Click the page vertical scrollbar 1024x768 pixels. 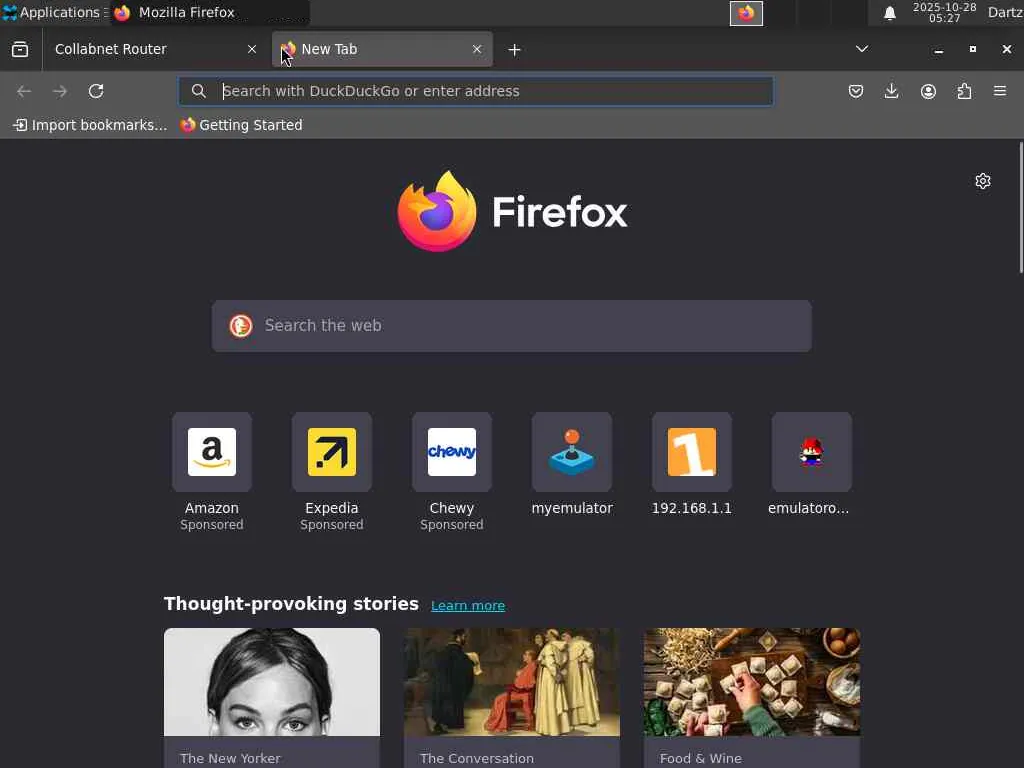pyautogui.click(x=1021, y=208)
